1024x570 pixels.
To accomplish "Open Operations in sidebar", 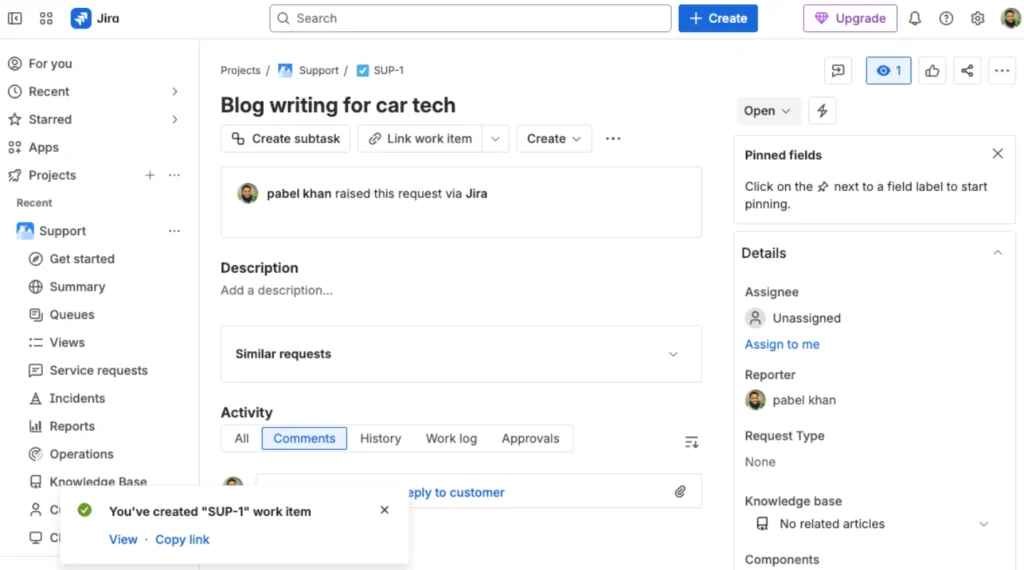I will [81, 454].
